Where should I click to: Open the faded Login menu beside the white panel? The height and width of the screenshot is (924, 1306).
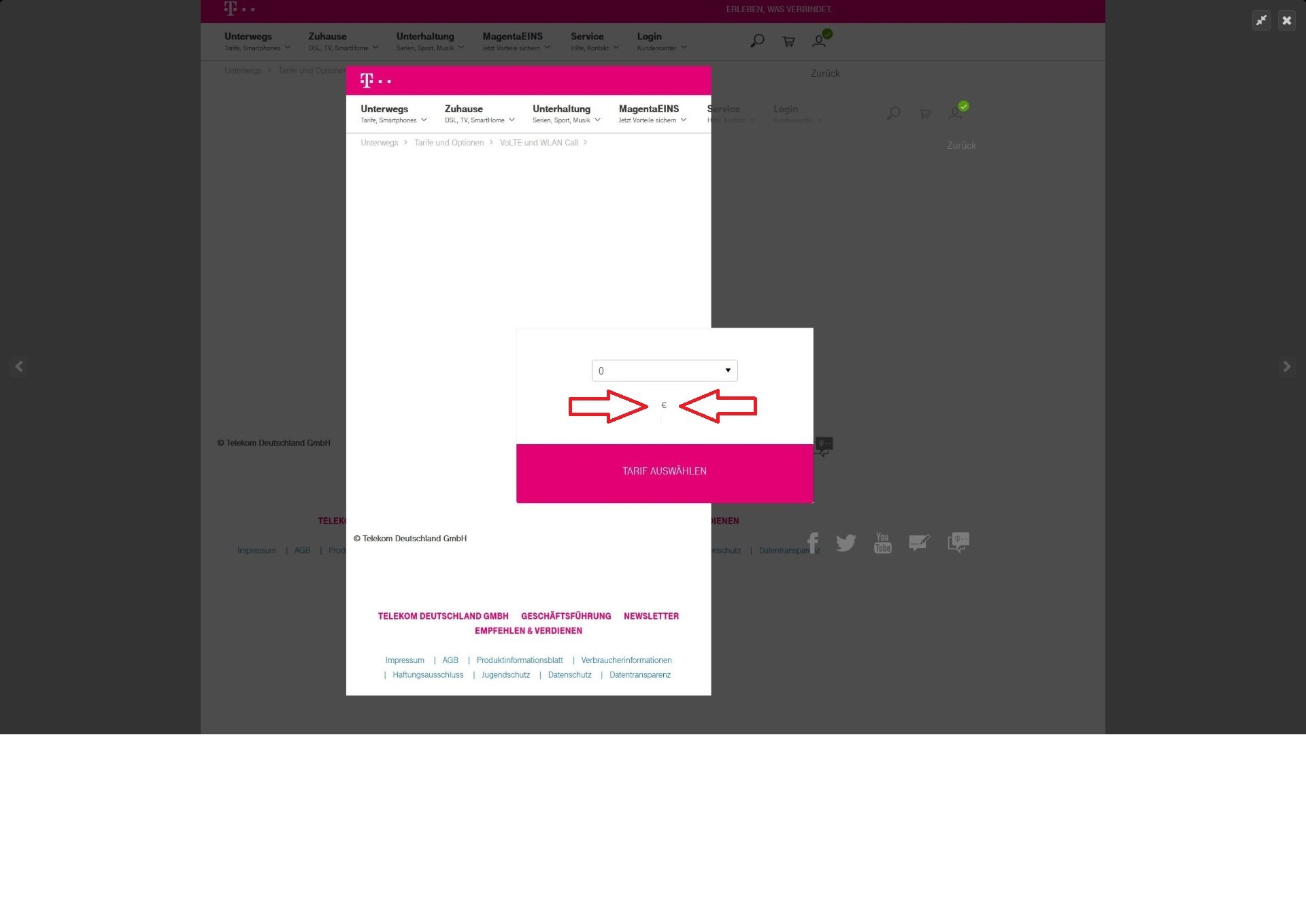[x=798, y=114]
